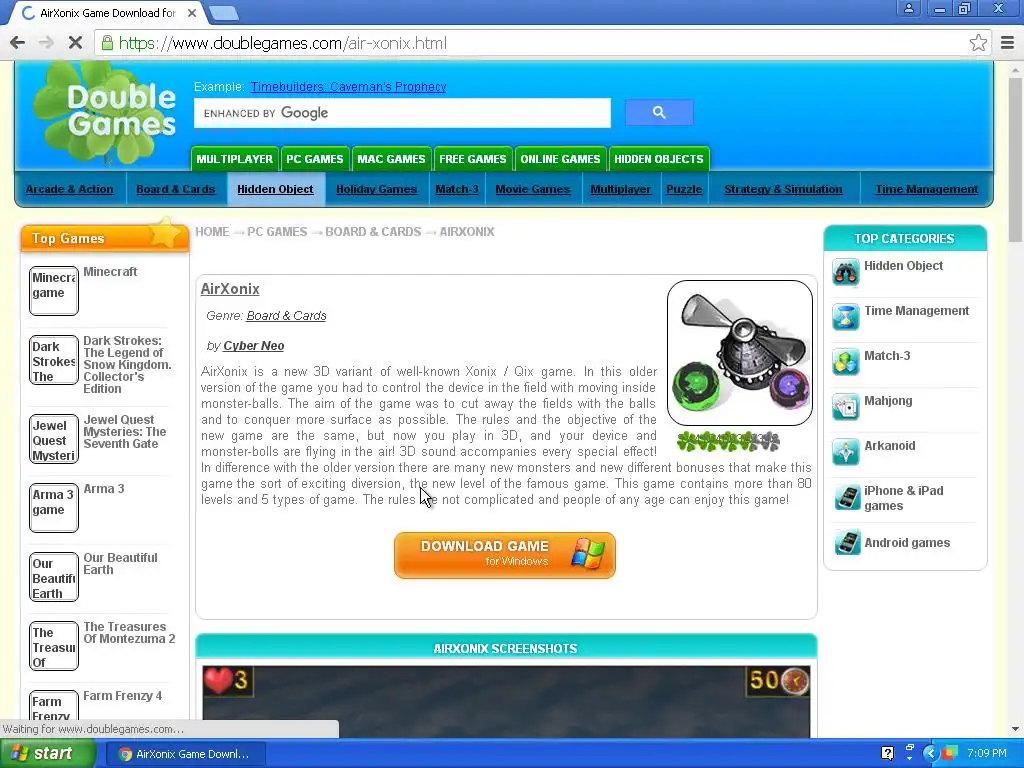The width and height of the screenshot is (1024, 768).
Task: Open the Double Games clover logo
Action: [104, 112]
